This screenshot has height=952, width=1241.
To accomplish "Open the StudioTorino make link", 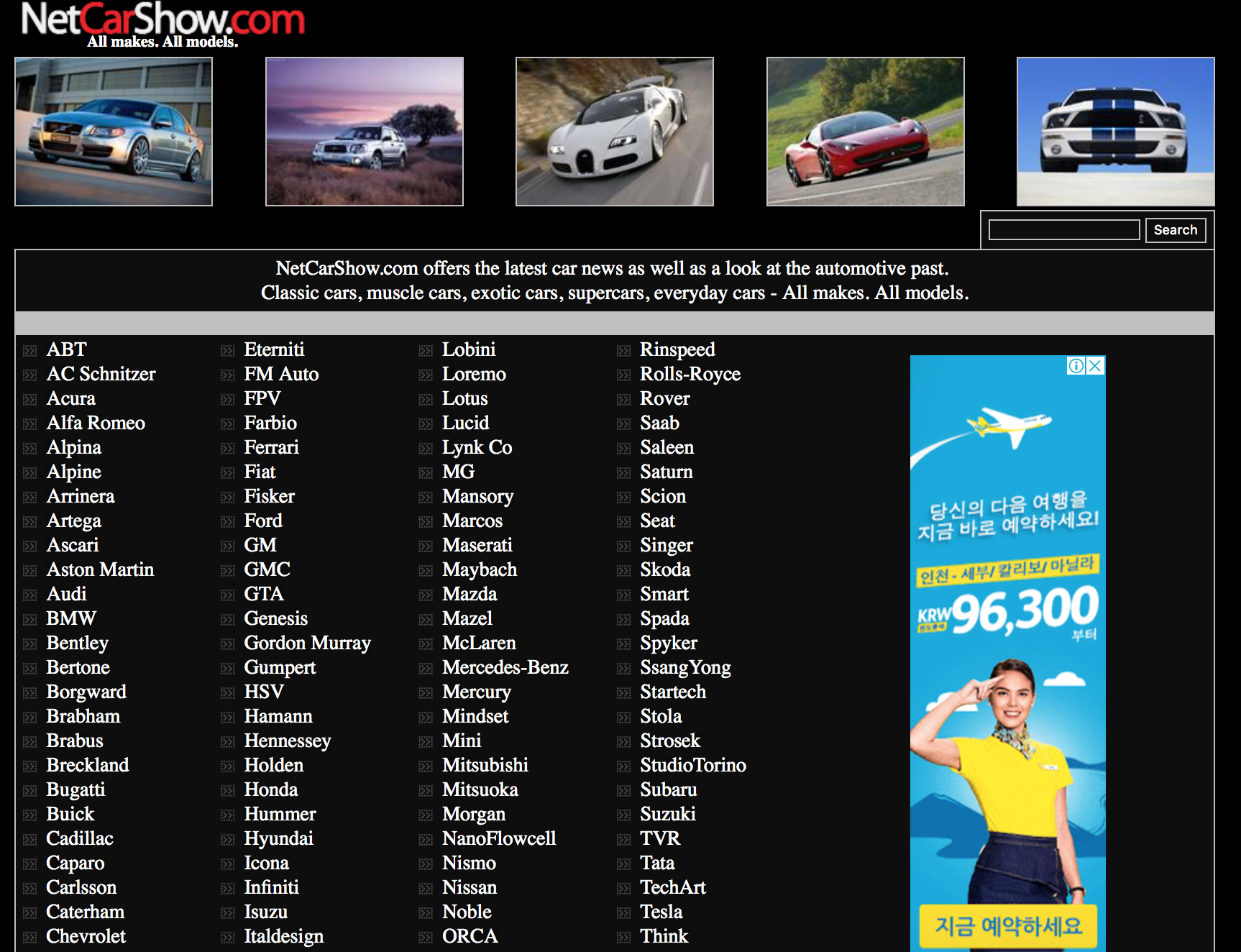I will tap(693, 765).
